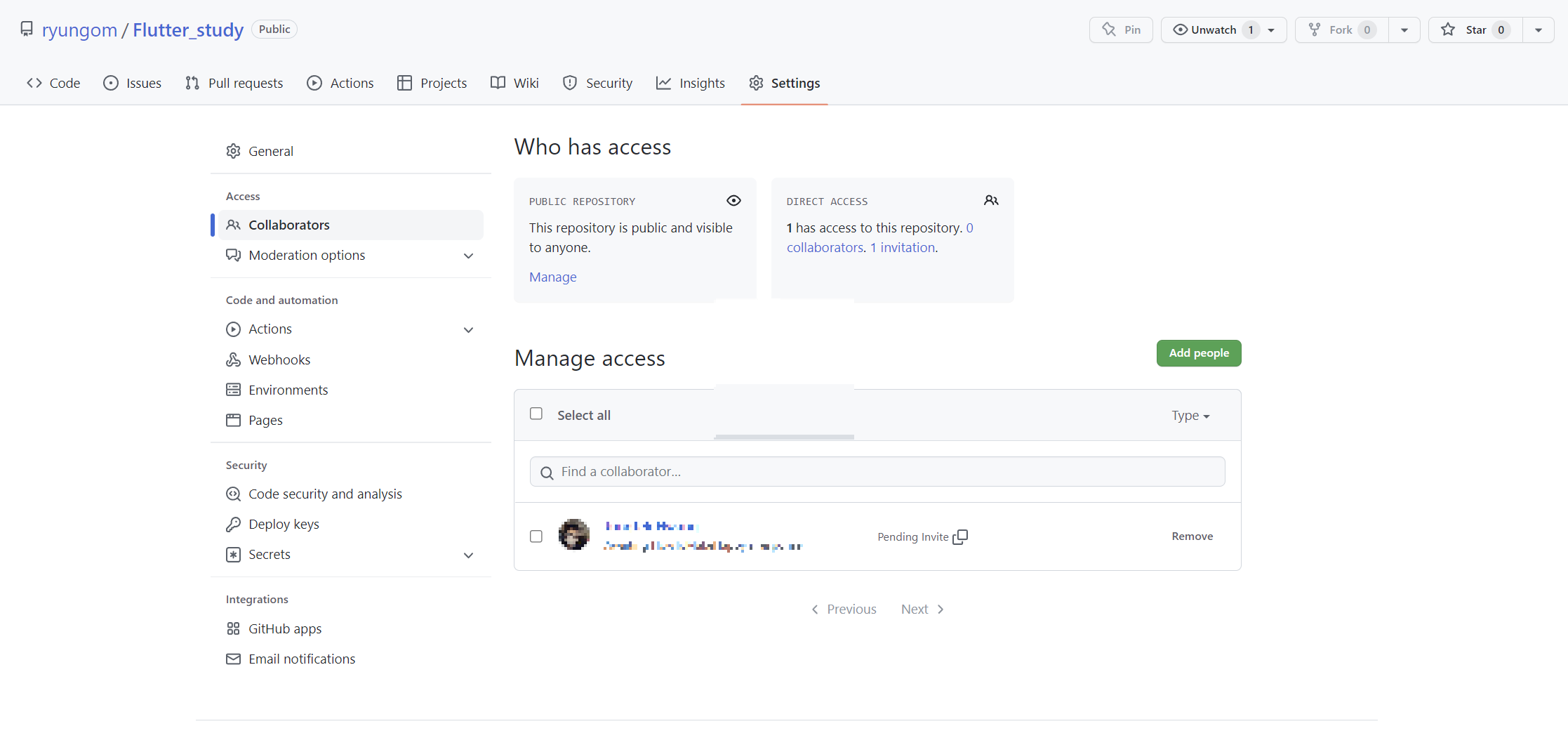Open the Type filter dropdown
Image resolution: width=1568 pixels, height=738 pixels.
(x=1190, y=416)
